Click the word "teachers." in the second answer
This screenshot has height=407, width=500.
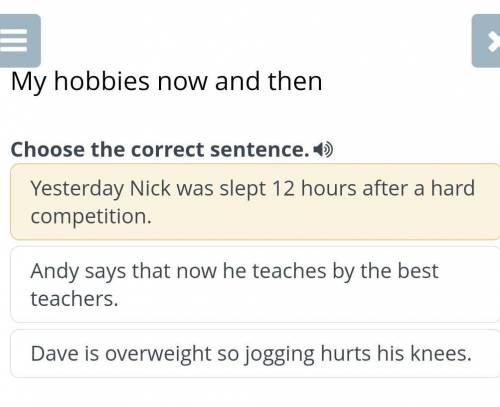[x=74, y=299]
